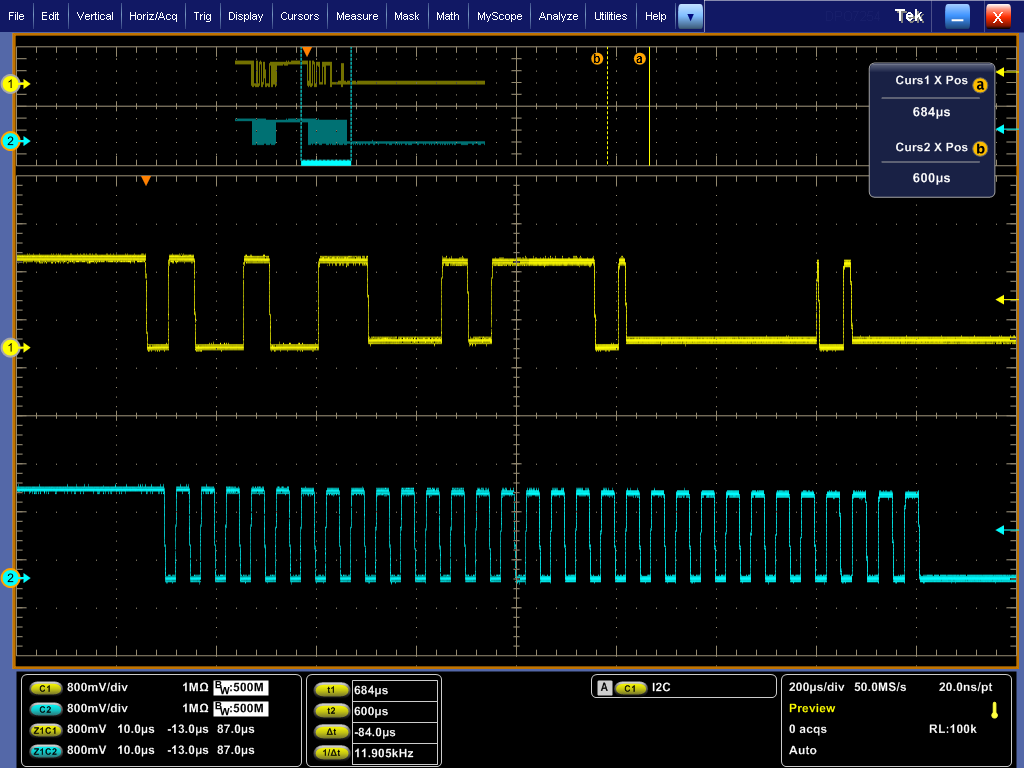Click the 200µs/div horizontal scale readout

pyautogui.click(x=817, y=688)
